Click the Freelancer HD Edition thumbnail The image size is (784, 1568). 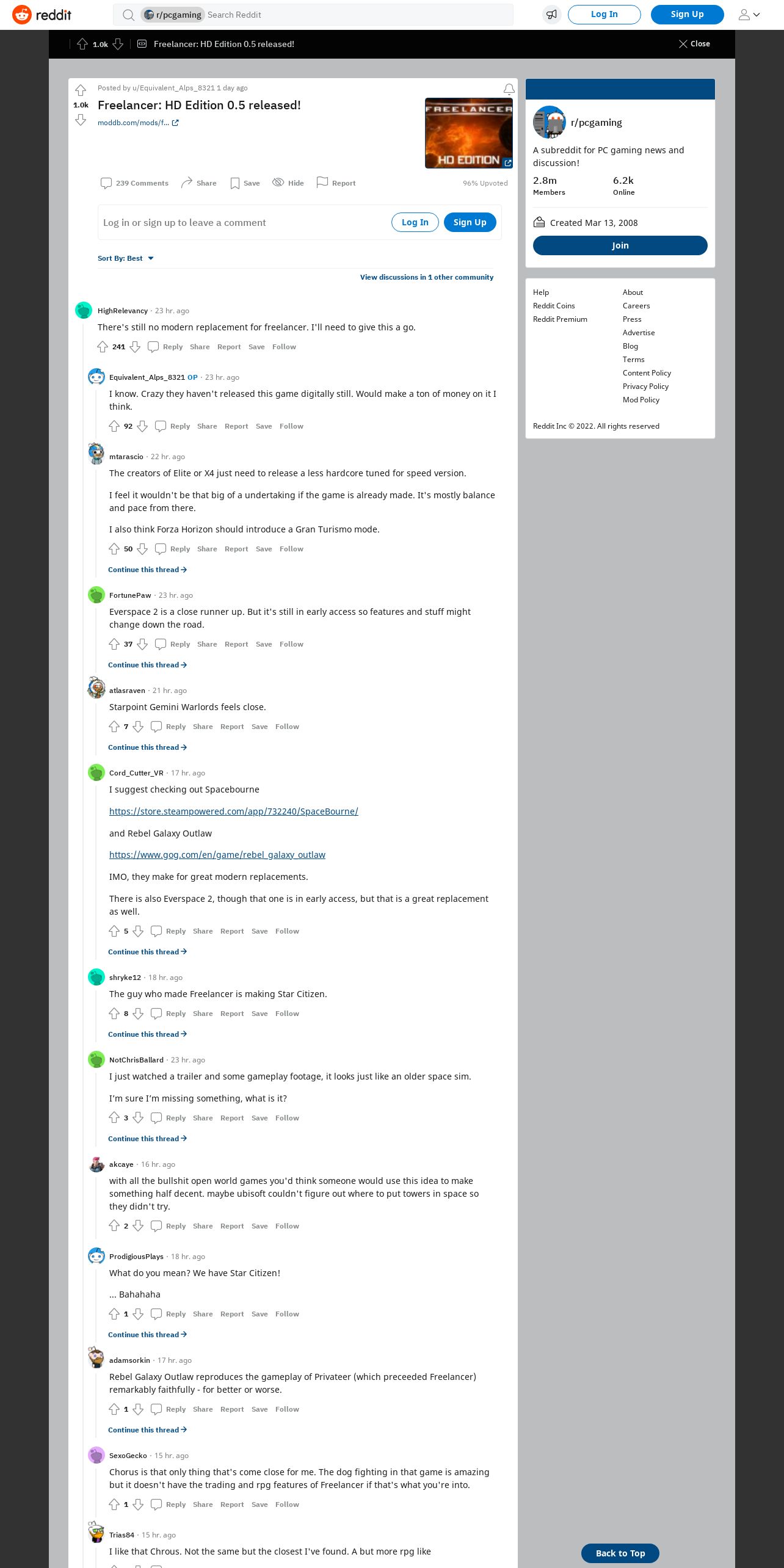[469, 133]
